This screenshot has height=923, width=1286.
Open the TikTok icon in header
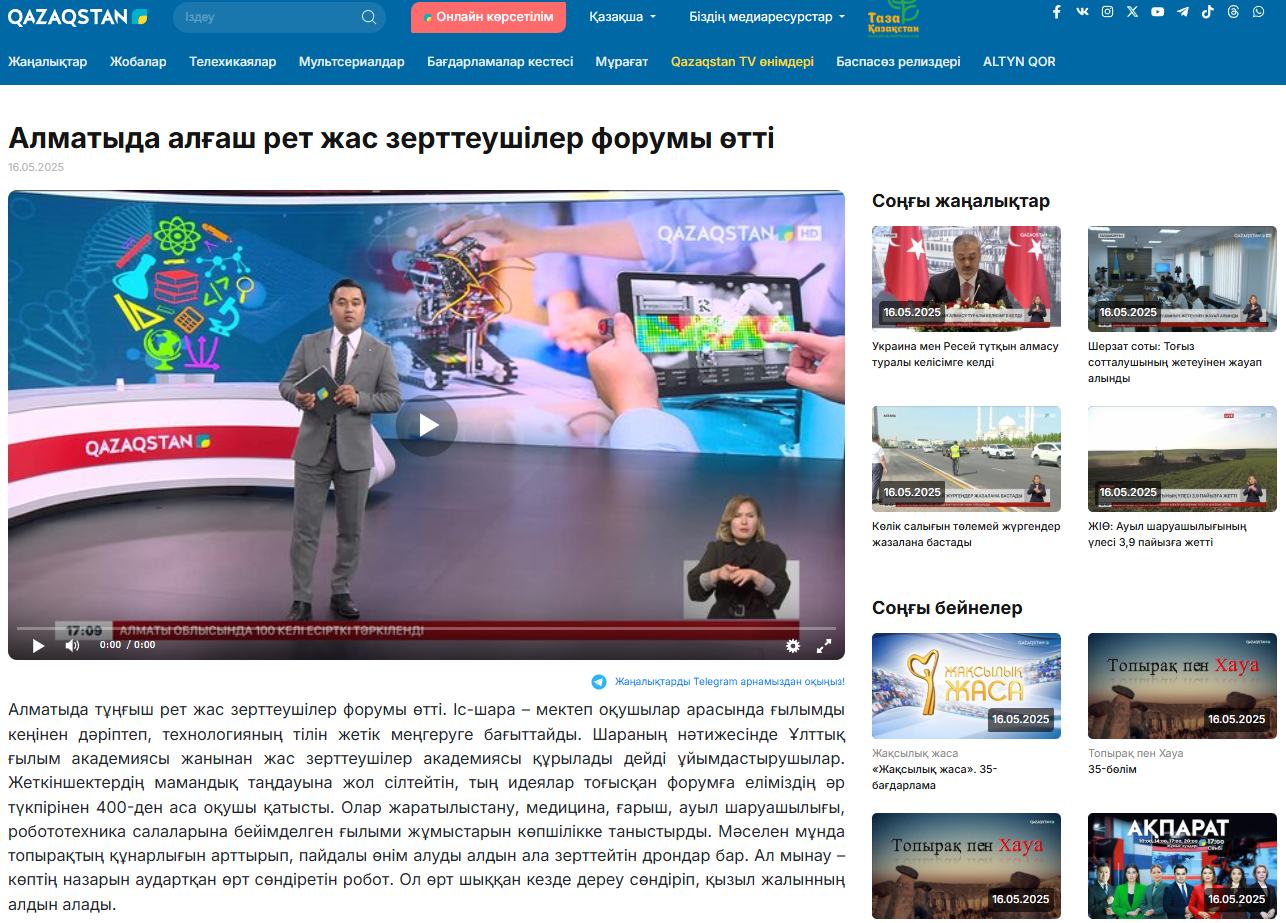pyautogui.click(x=1208, y=12)
